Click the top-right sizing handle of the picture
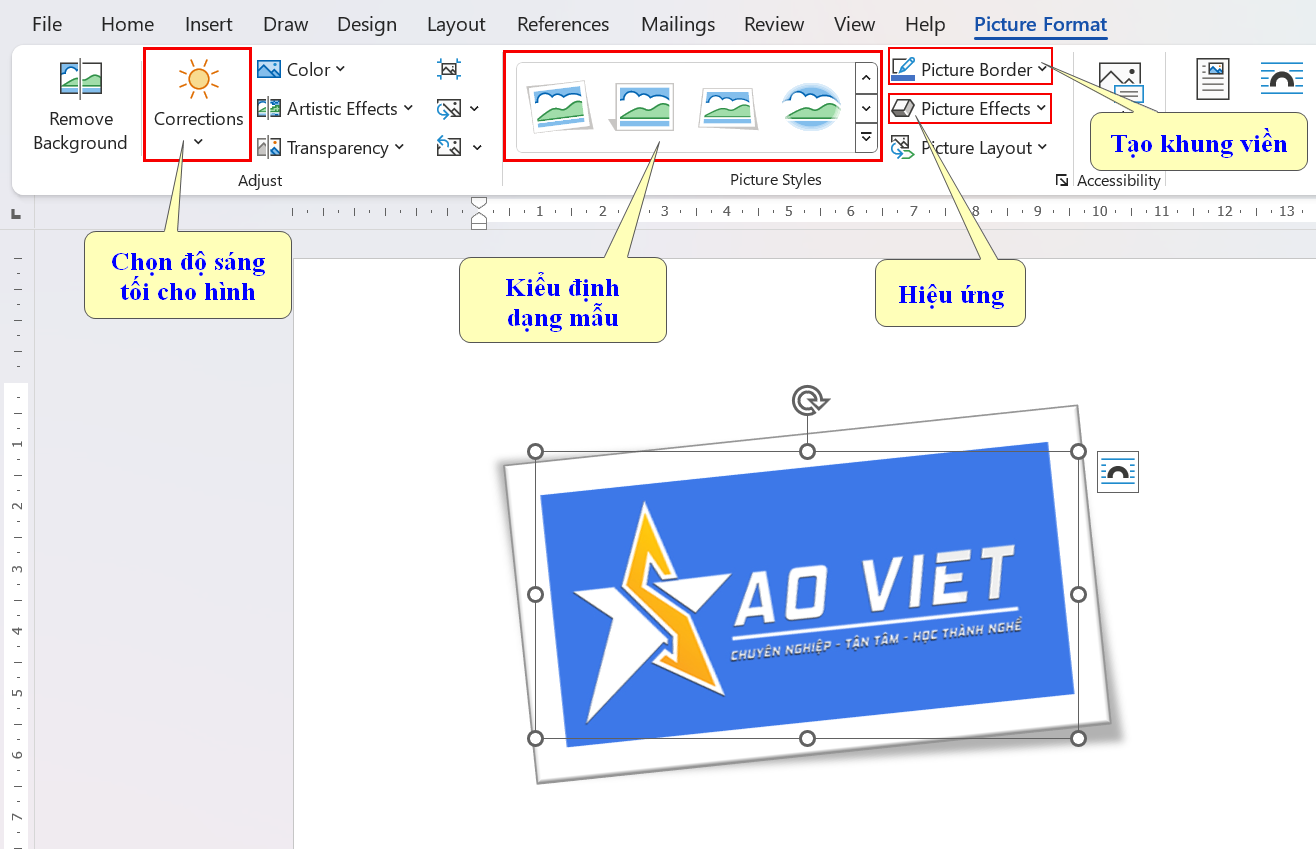The width and height of the screenshot is (1316, 849). point(1078,451)
